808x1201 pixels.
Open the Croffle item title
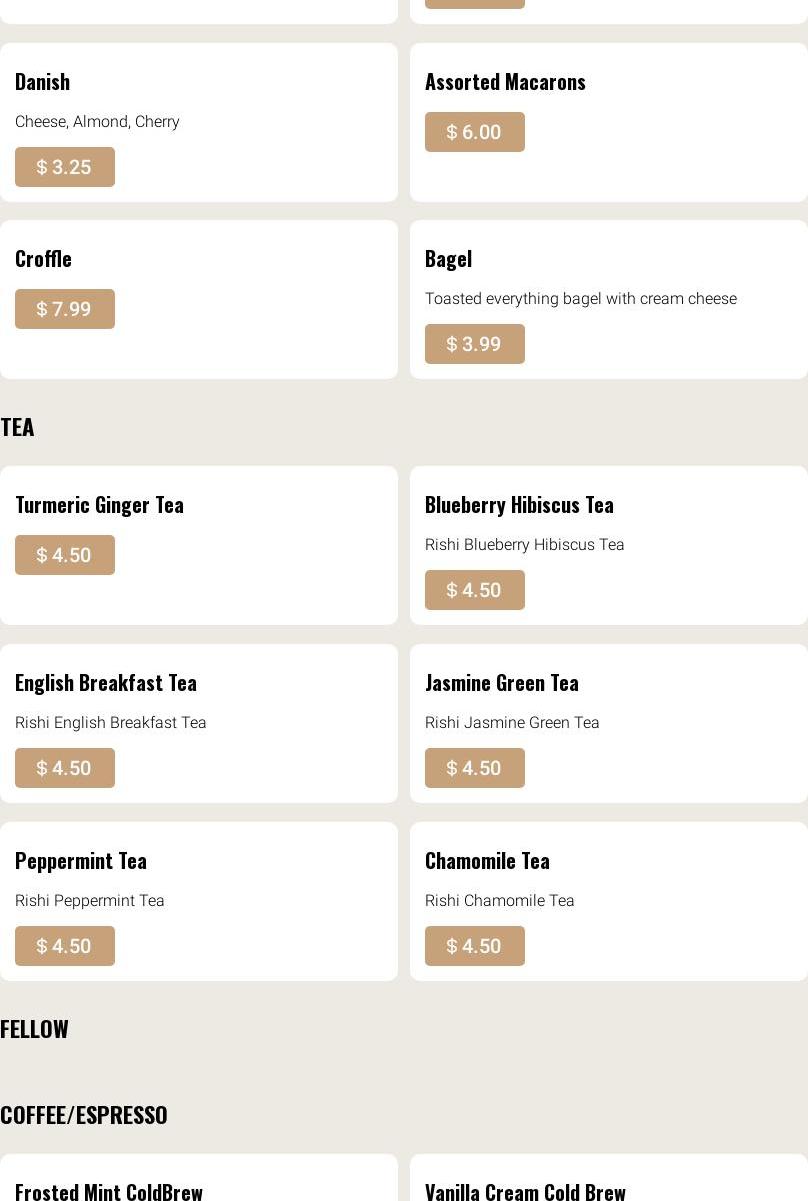(43, 259)
